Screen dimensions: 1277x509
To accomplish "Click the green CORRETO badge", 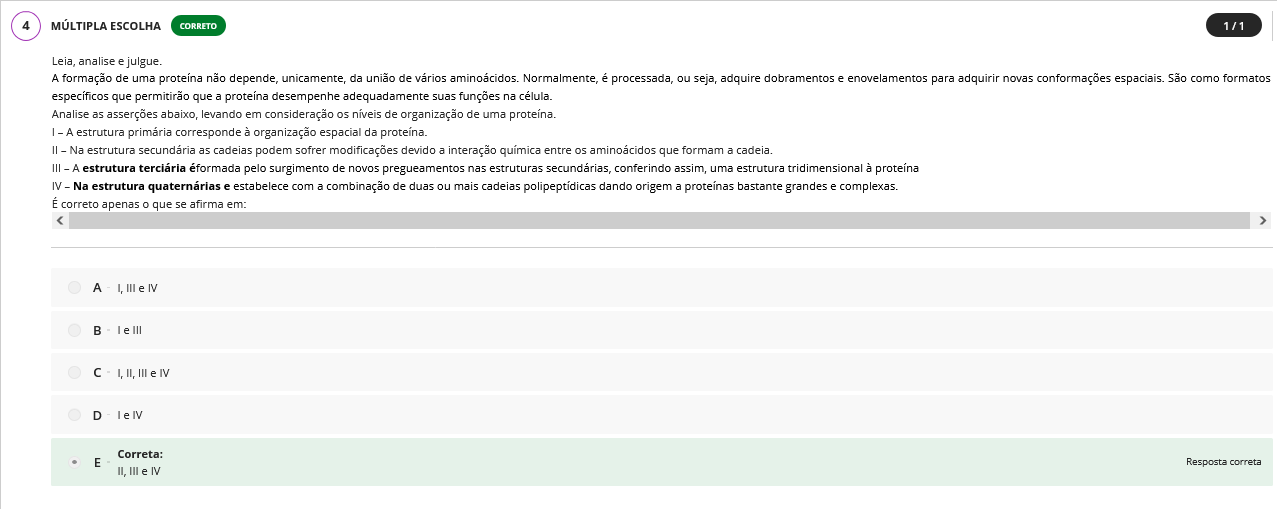I will pyautogui.click(x=198, y=26).
